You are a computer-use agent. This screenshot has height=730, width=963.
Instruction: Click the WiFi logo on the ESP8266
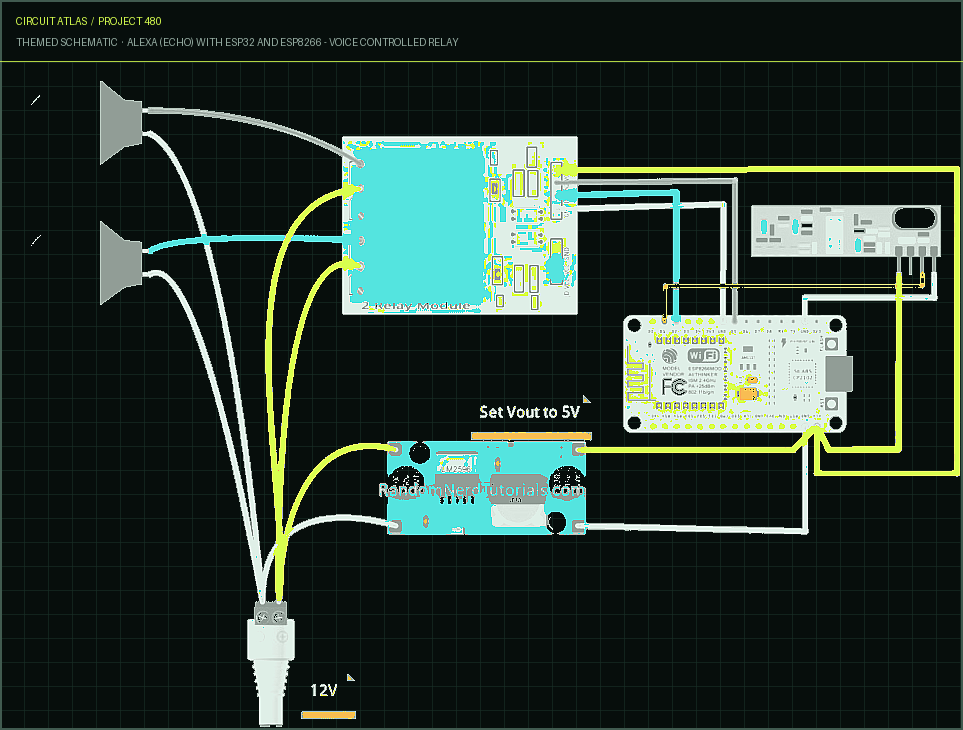tap(703, 355)
